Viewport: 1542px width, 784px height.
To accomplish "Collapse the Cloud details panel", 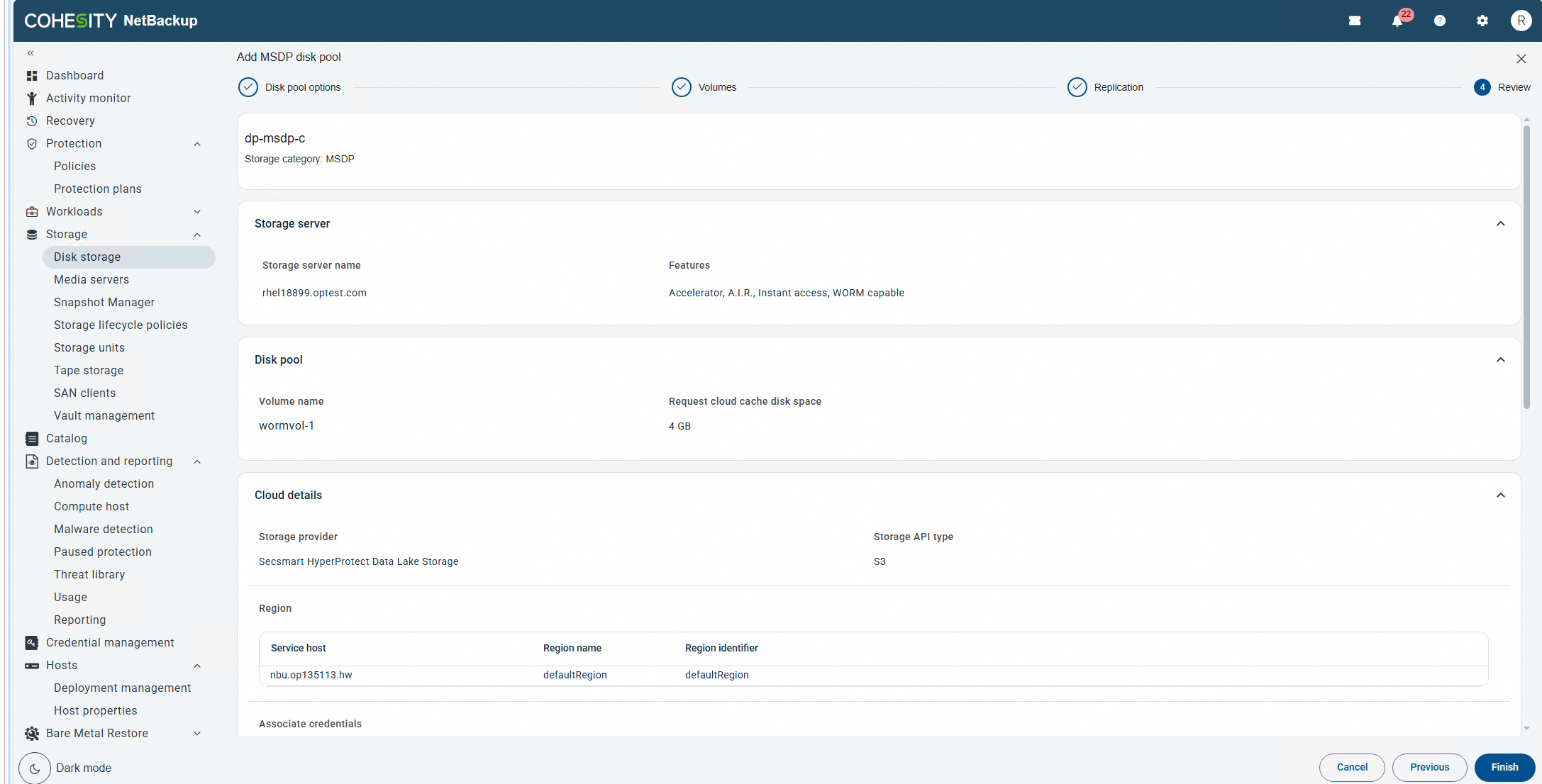I will 1501,495.
